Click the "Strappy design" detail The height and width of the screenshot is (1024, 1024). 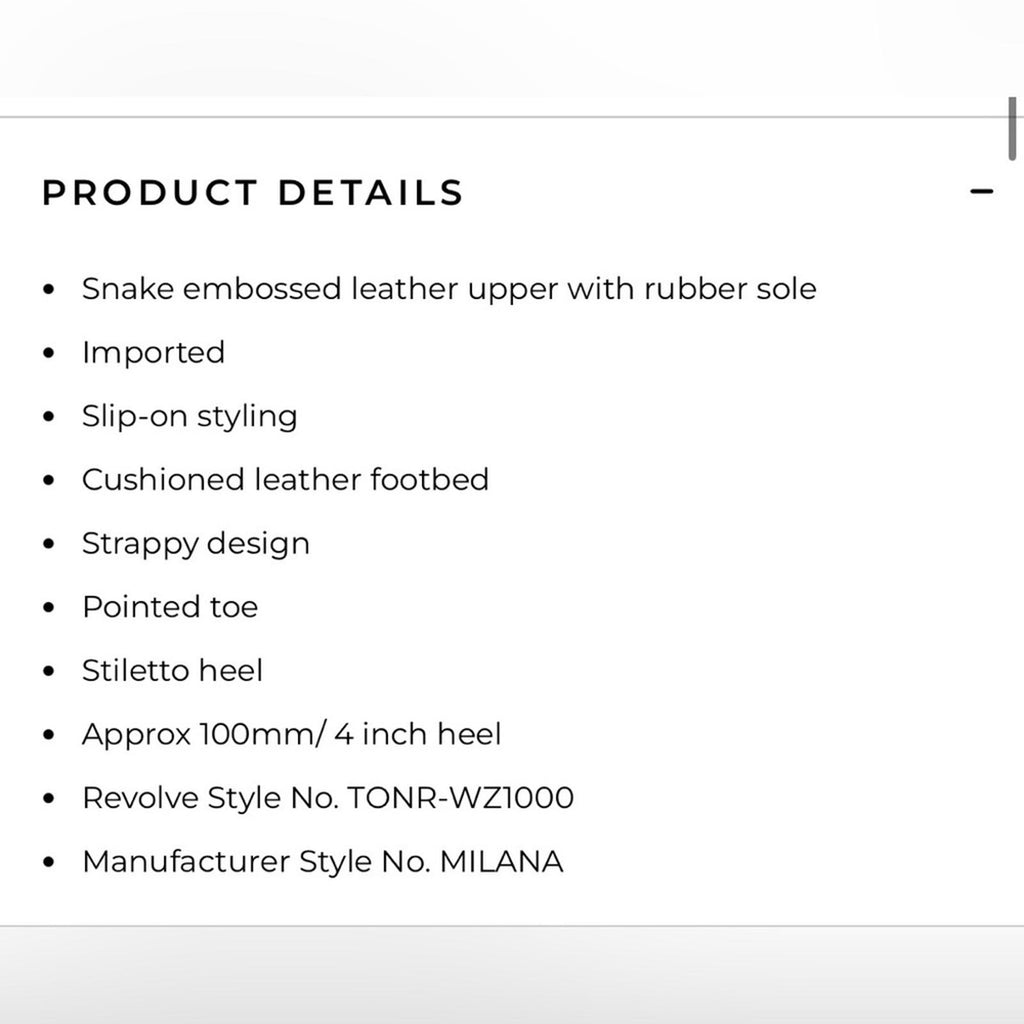tap(196, 544)
